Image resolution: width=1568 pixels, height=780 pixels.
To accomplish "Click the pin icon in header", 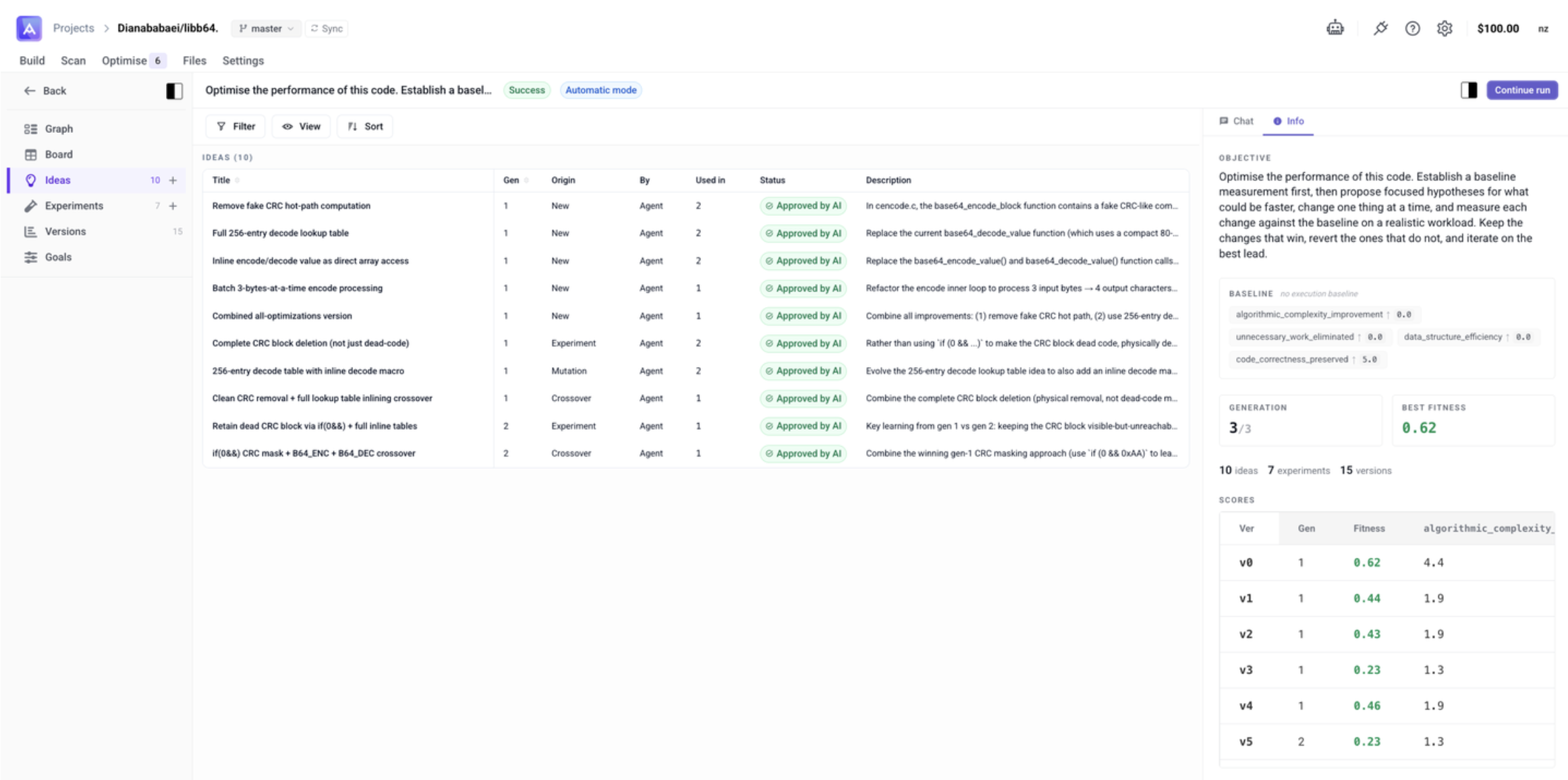I will 1380,28.
